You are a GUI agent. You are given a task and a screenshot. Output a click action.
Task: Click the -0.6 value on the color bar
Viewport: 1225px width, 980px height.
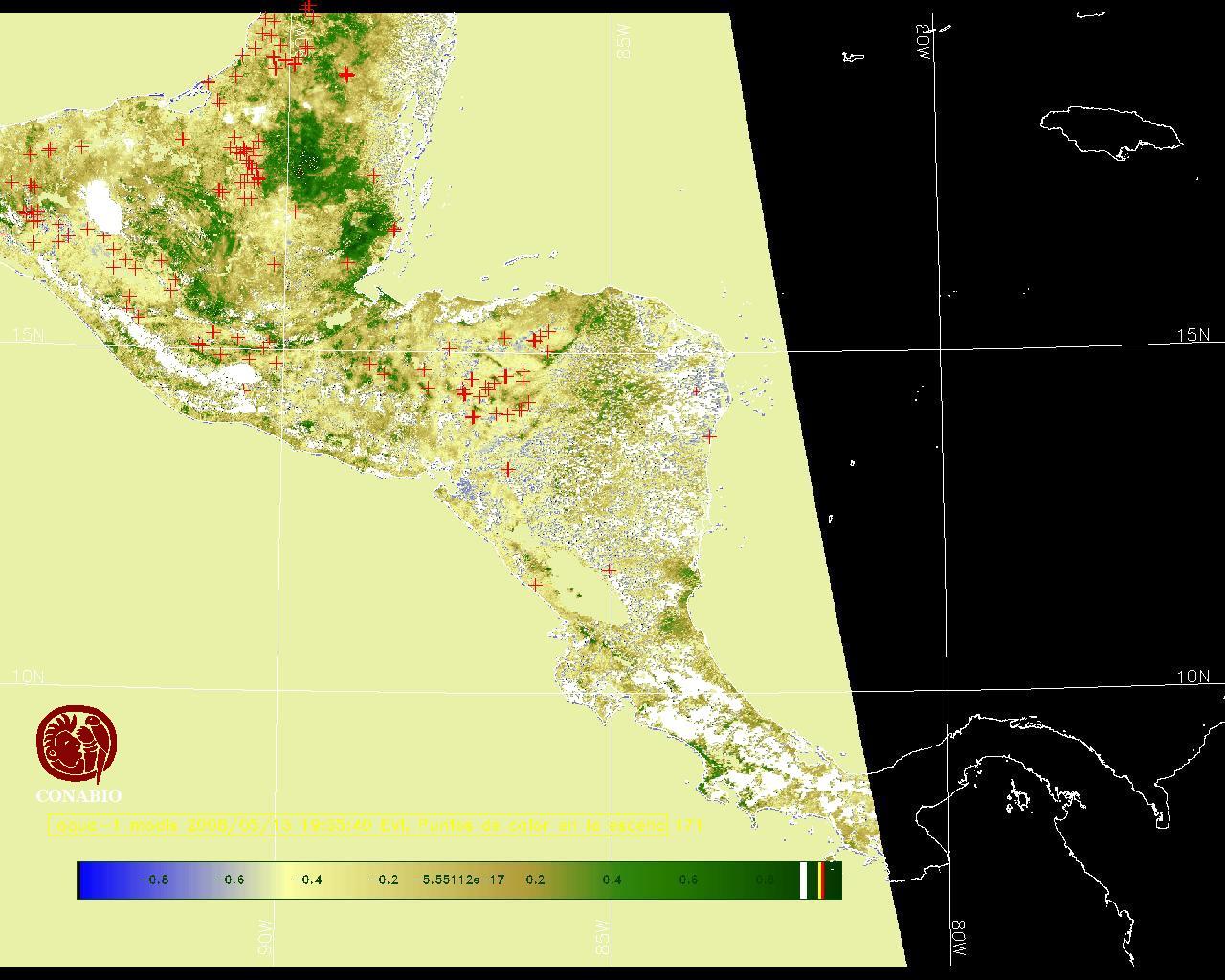pos(230,880)
